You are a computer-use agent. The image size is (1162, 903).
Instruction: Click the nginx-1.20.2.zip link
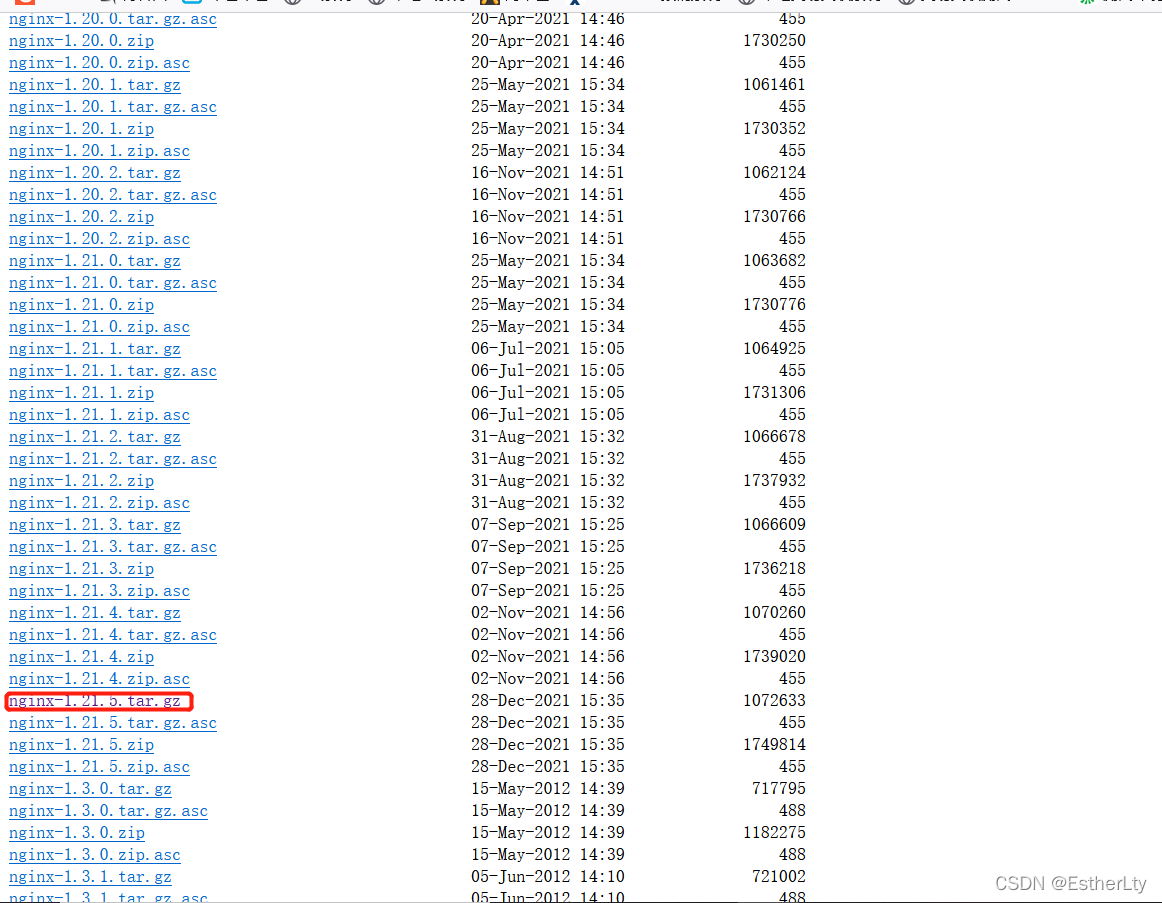[82, 217]
